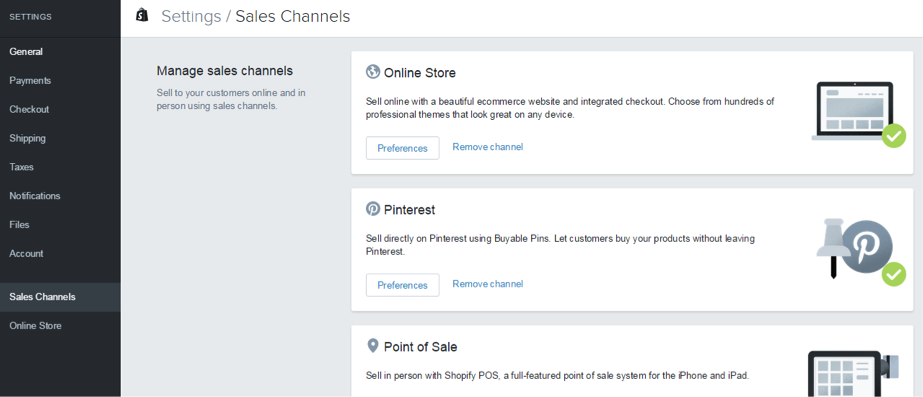Click green checkmark badge on Online Store card

point(894,136)
